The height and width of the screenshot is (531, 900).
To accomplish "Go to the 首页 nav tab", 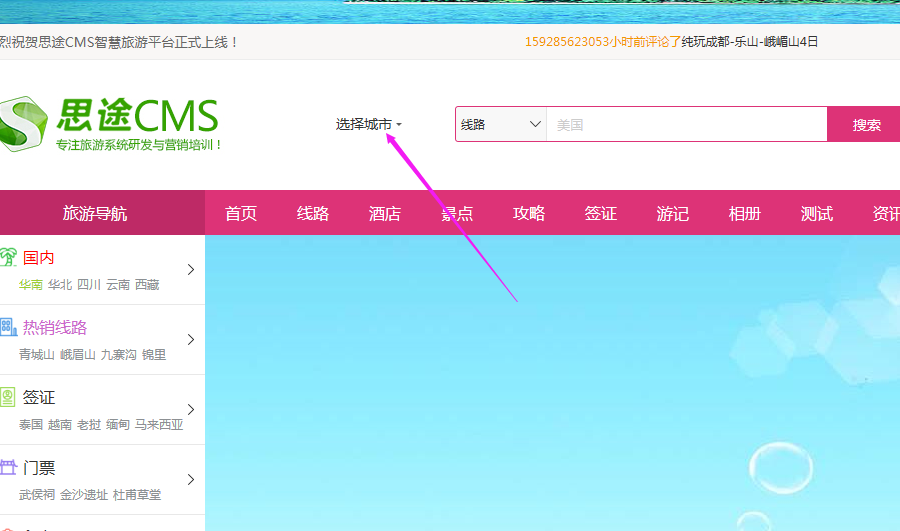I will 241,213.
